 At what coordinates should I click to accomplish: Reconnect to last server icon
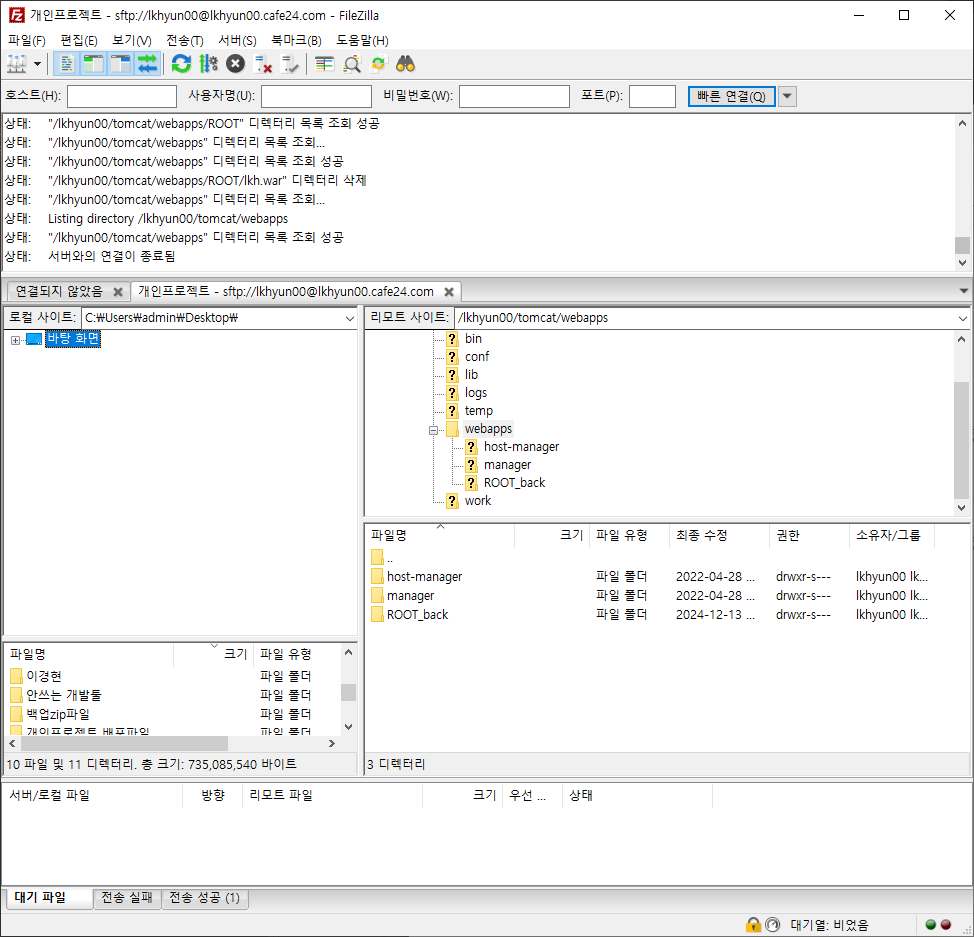pyautogui.click(x=290, y=64)
